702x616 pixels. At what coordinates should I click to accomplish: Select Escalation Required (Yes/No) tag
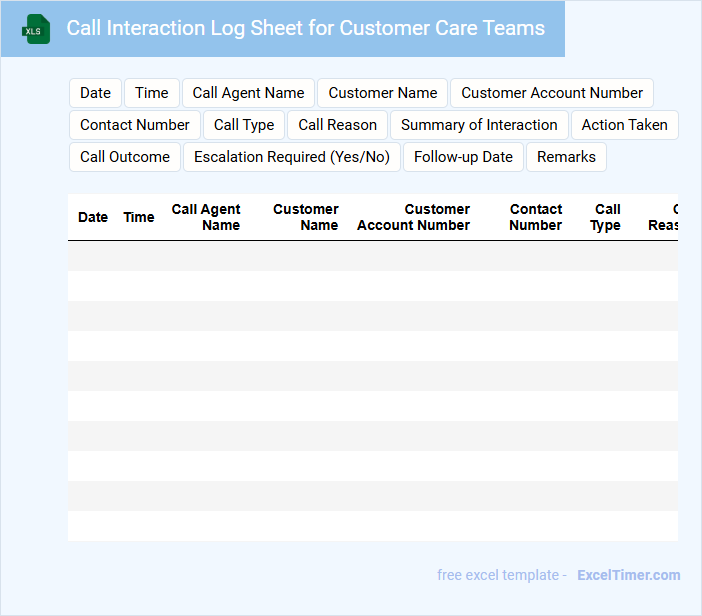(292, 157)
